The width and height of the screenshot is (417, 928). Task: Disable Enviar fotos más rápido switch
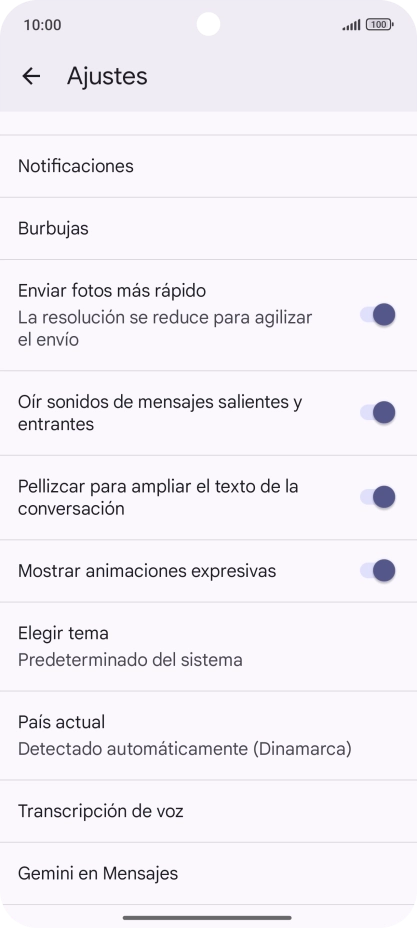pyautogui.click(x=377, y=315)
